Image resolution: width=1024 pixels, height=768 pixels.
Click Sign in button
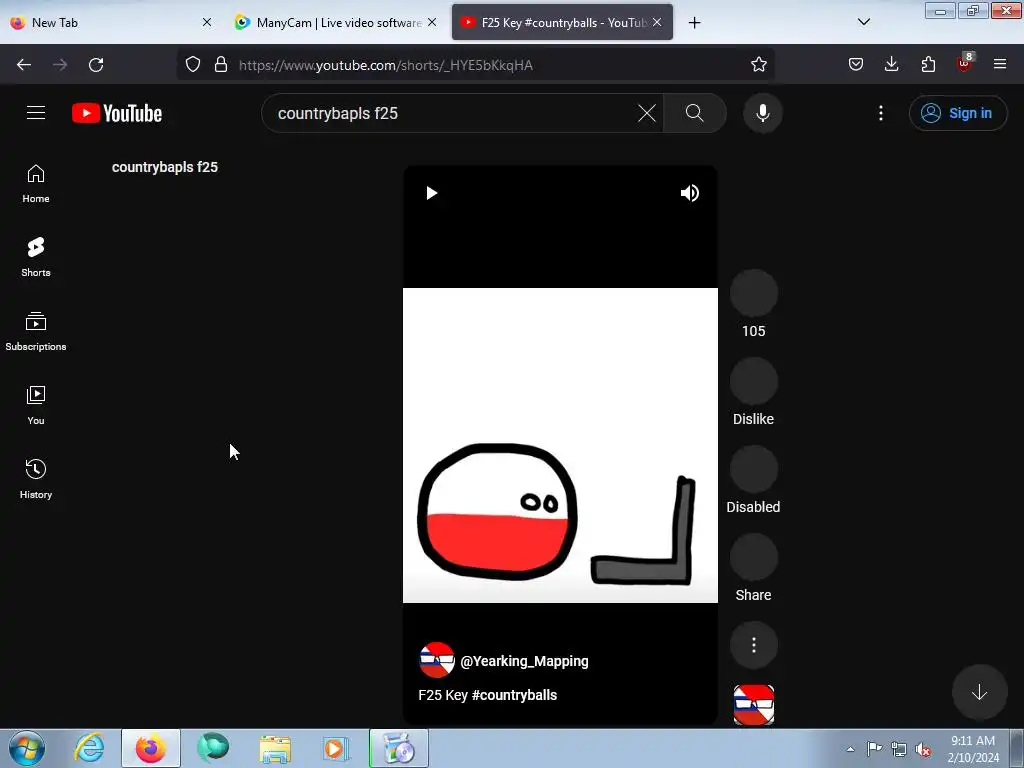click(x=958, y=113)
